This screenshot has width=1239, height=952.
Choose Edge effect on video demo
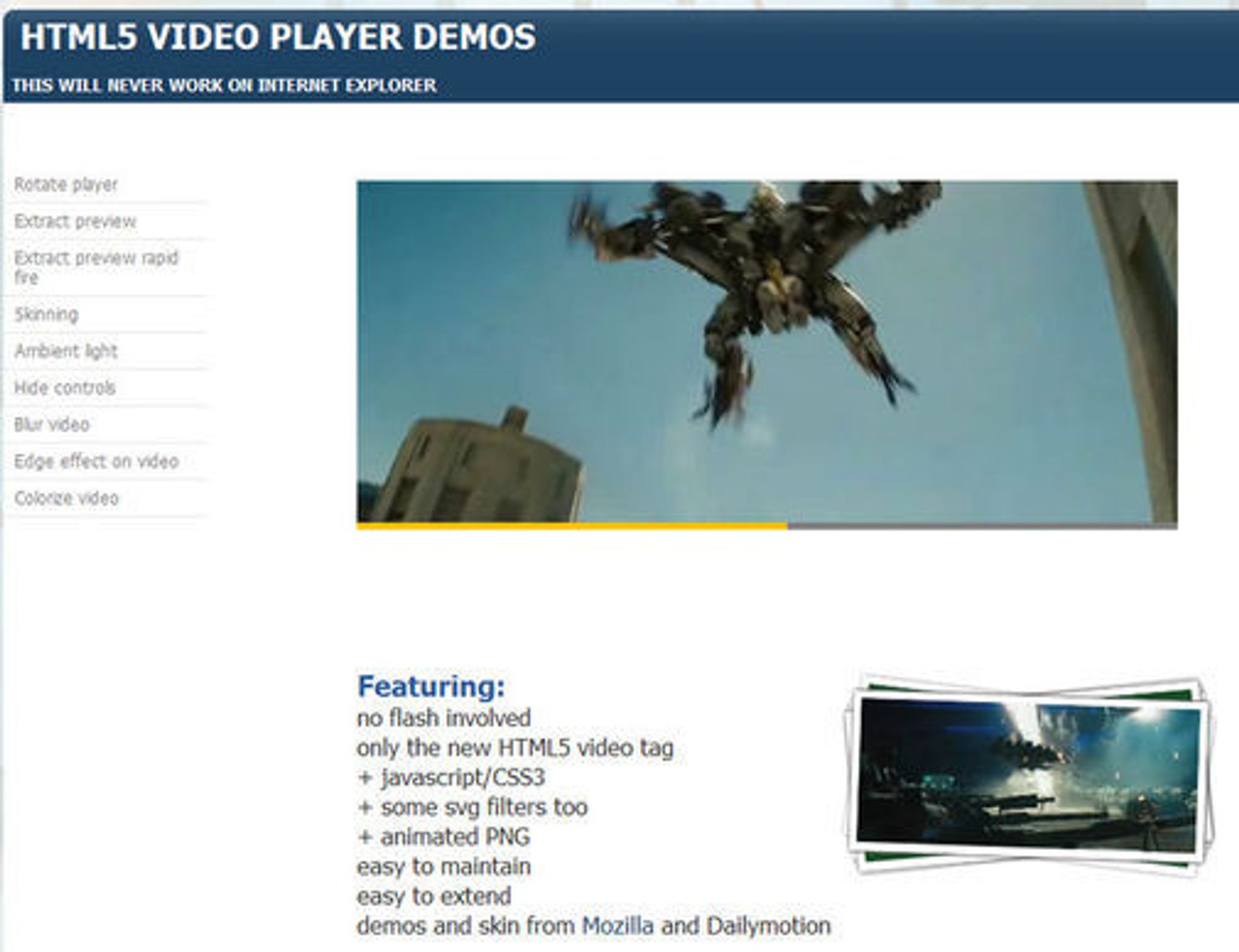(x=96, y=461)
